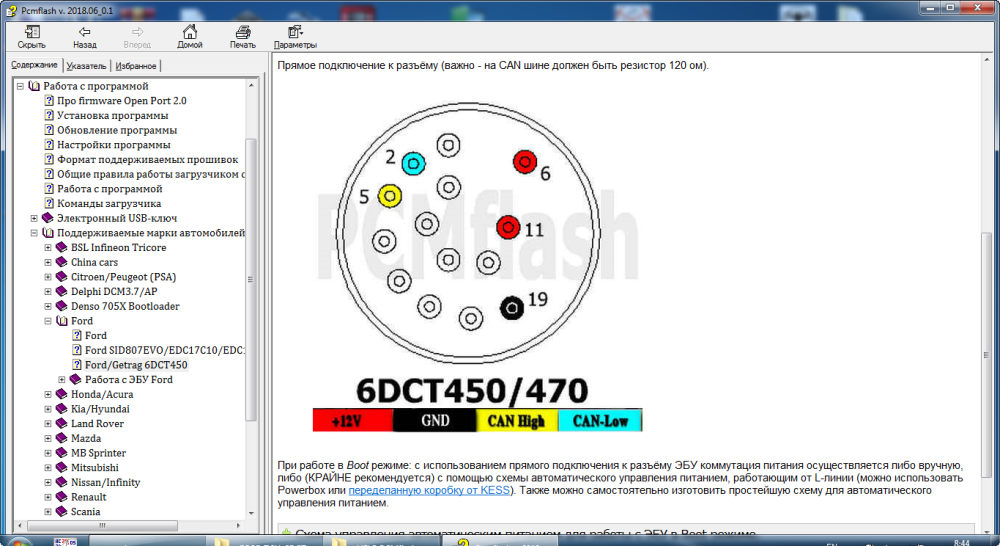
Task: Click the open book icon of Работа с программой root
Action: (x=34, y=86)
